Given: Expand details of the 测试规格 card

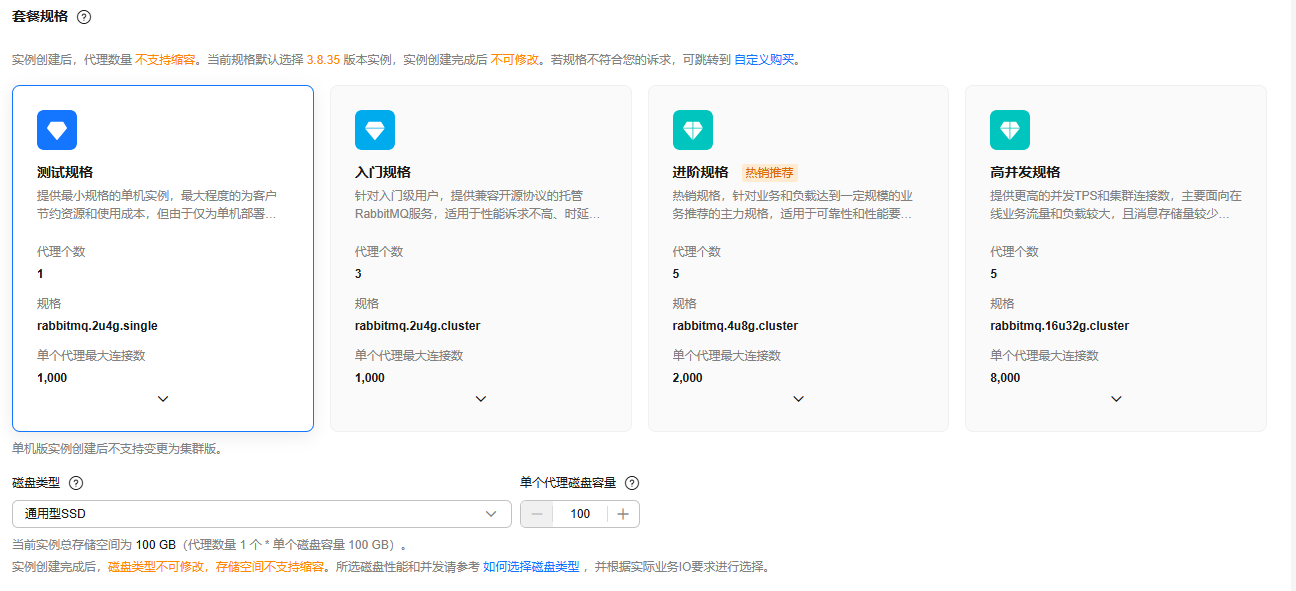Looking at the screenshot, I should 163,399.
